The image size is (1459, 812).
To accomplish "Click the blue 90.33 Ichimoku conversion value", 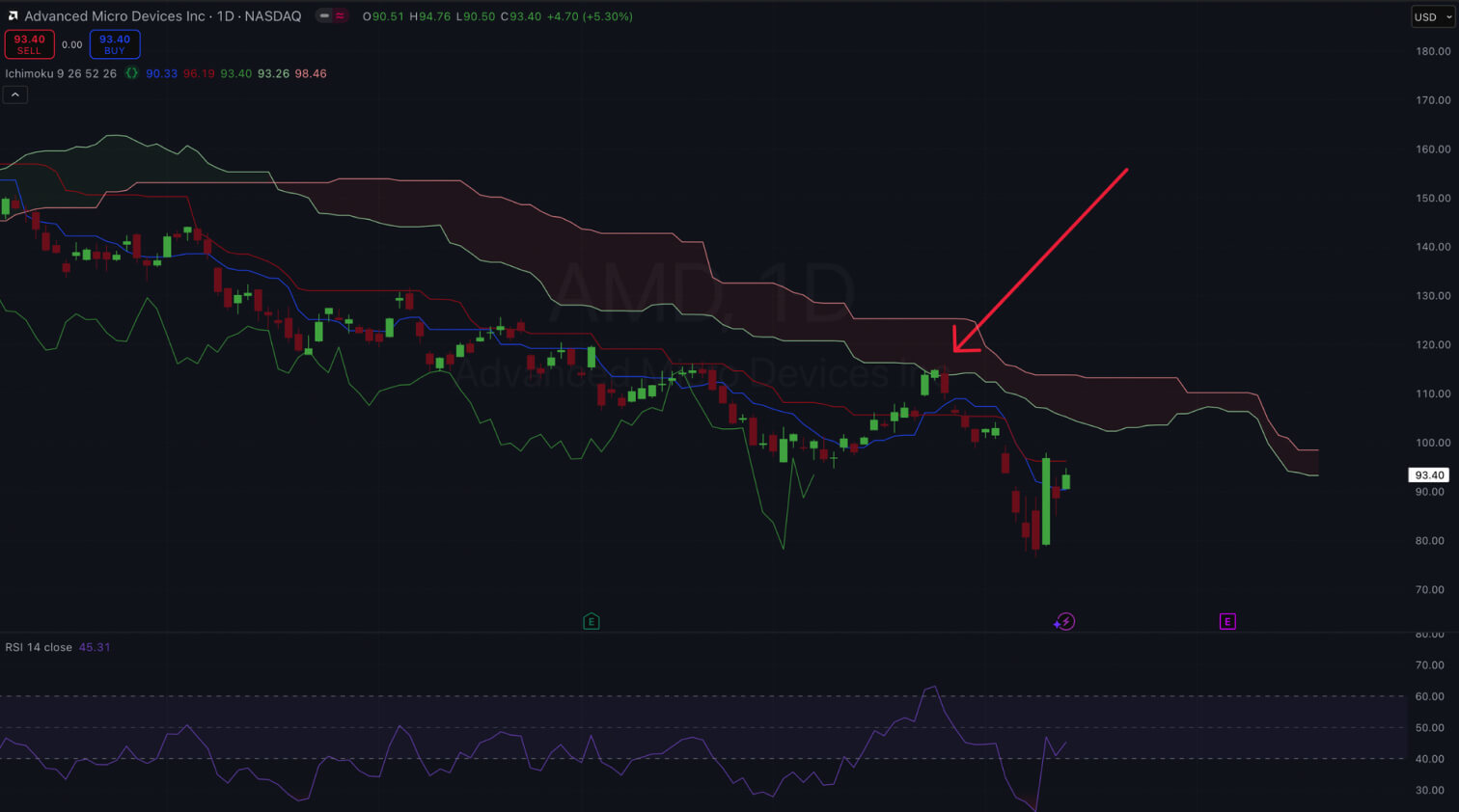I will point(161,73).
